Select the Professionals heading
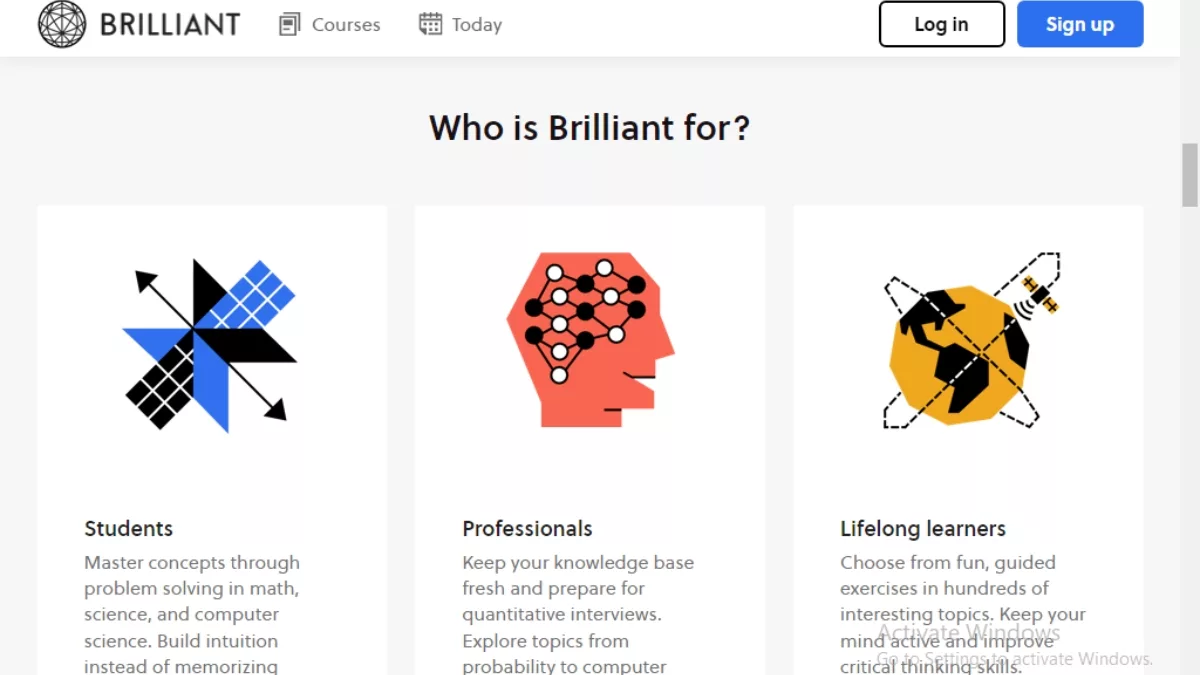1200x675 pixels. click(x=527, y=528)
